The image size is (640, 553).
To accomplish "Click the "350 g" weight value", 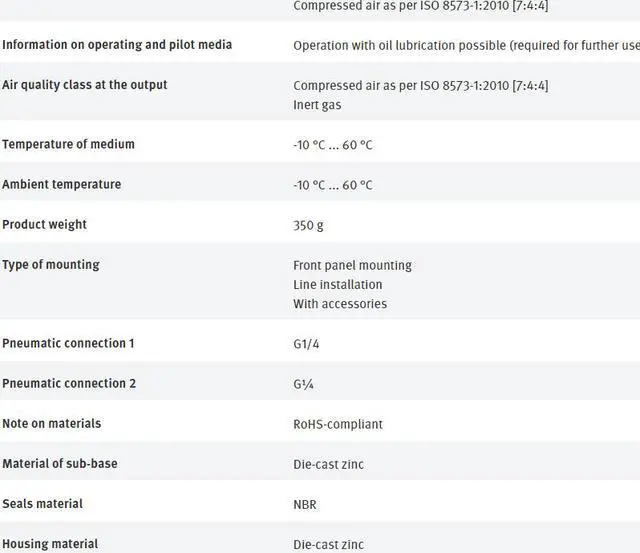I will (x=308, y=225).
